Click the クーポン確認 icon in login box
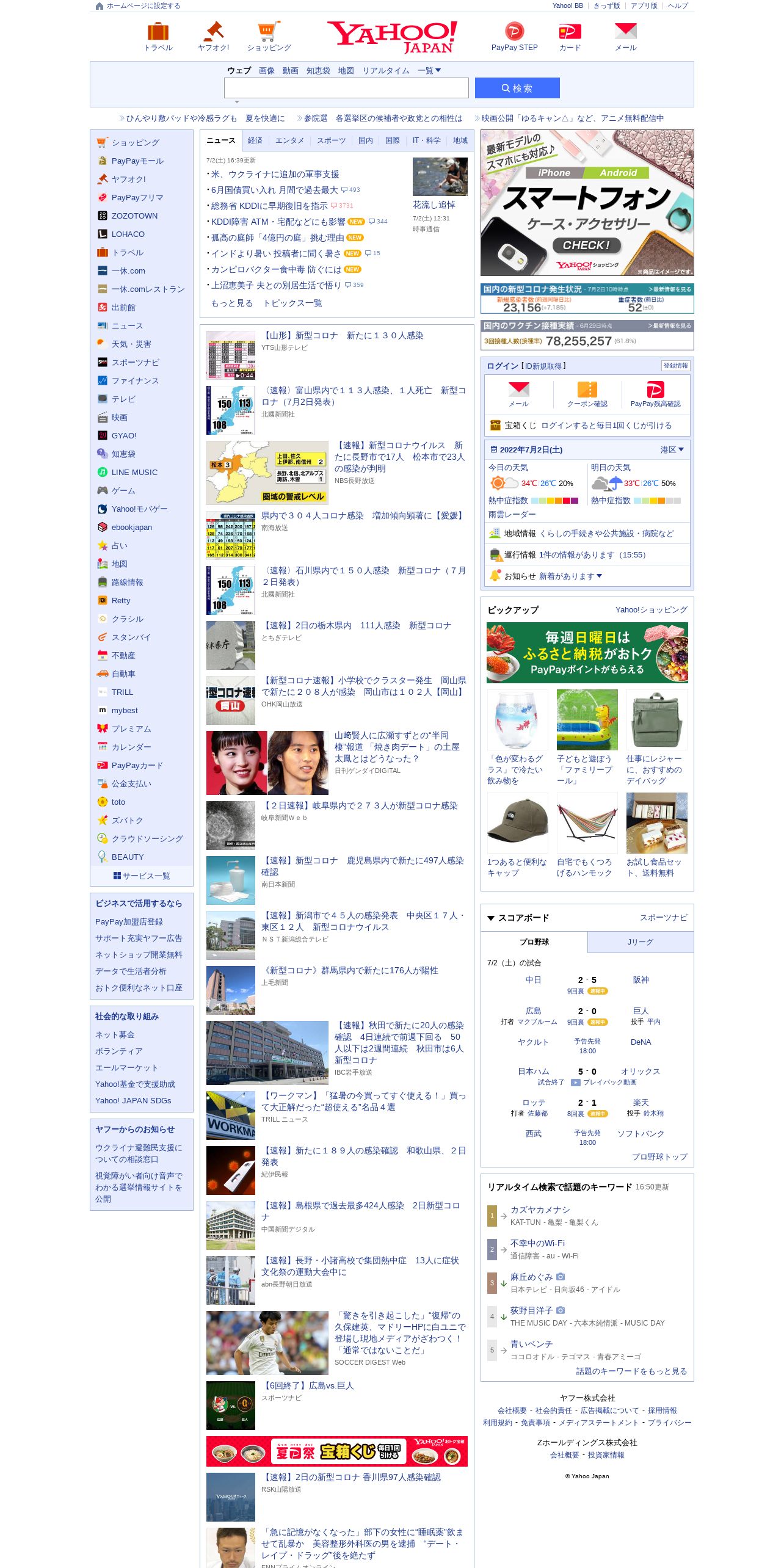The width and height of the screenshot is (784, 1568). [x=587, y=390]
